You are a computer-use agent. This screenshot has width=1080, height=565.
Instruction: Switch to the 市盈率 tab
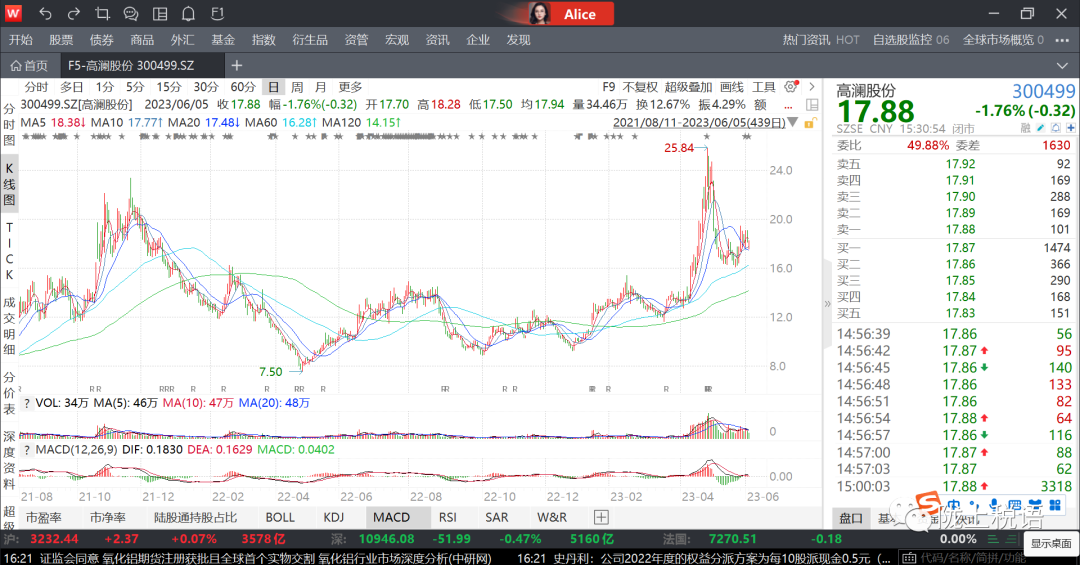click(43, 517)
